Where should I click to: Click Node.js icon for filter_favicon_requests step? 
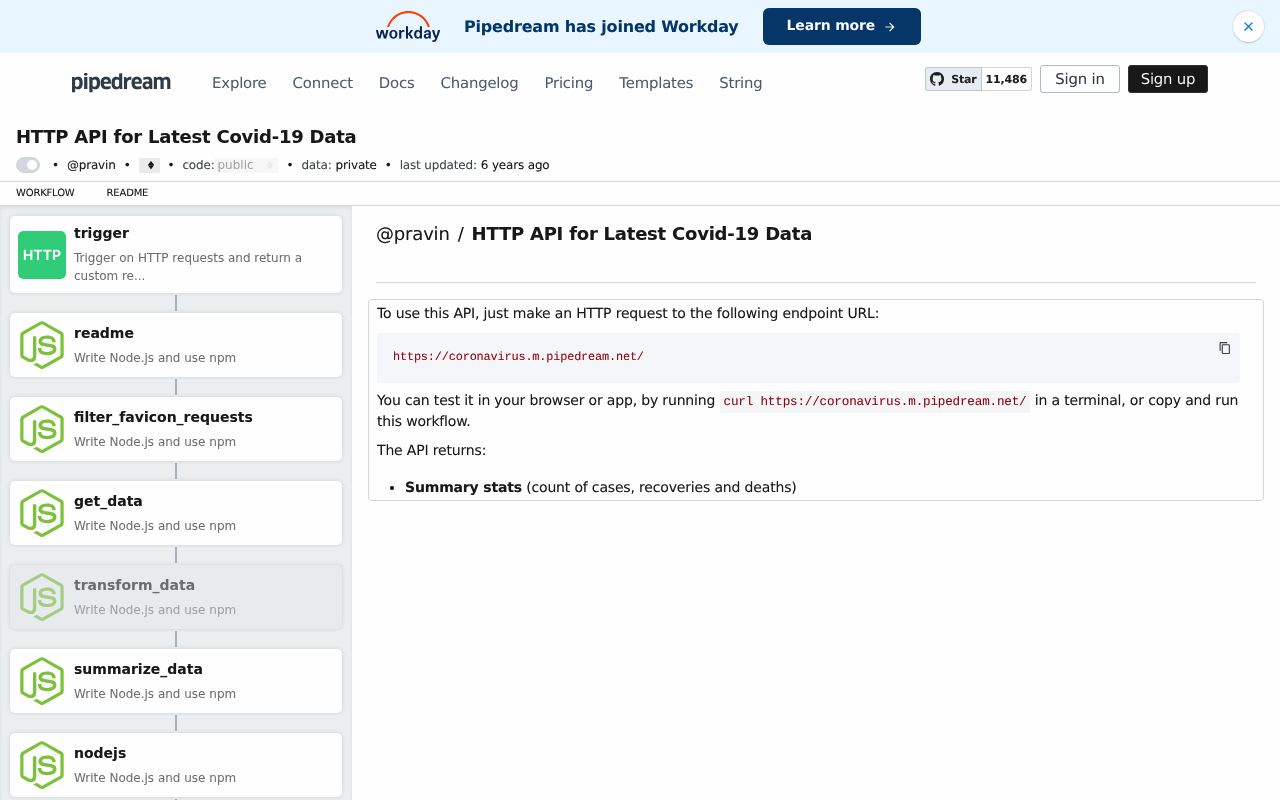pyautogui.click(x=42, y=429)
